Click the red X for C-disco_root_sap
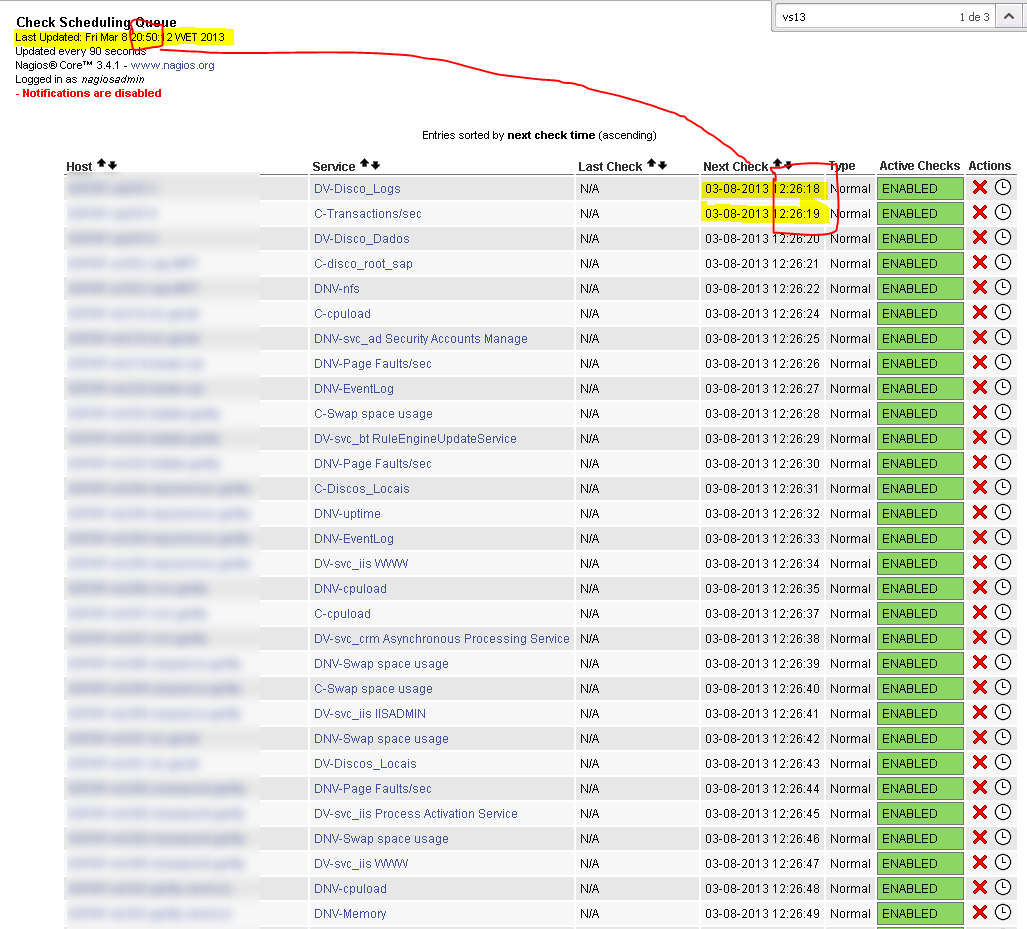Screen dimensions: 1027x929 979,263
